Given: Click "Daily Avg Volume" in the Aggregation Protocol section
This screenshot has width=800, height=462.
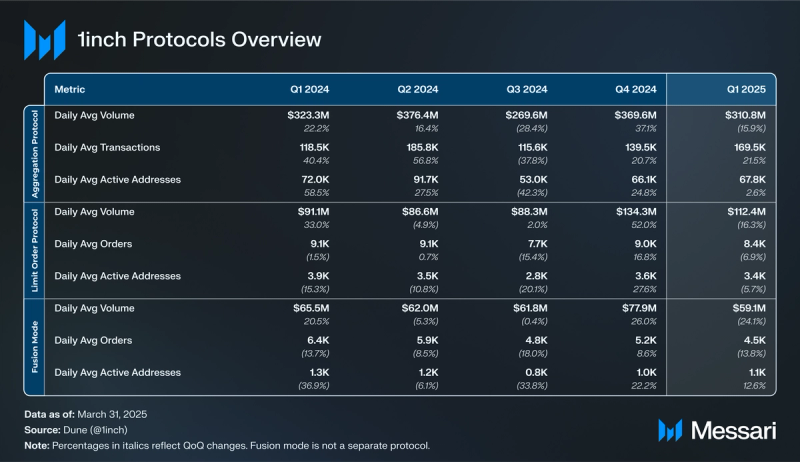Looking at the screenshot, I should pos(94,115).
